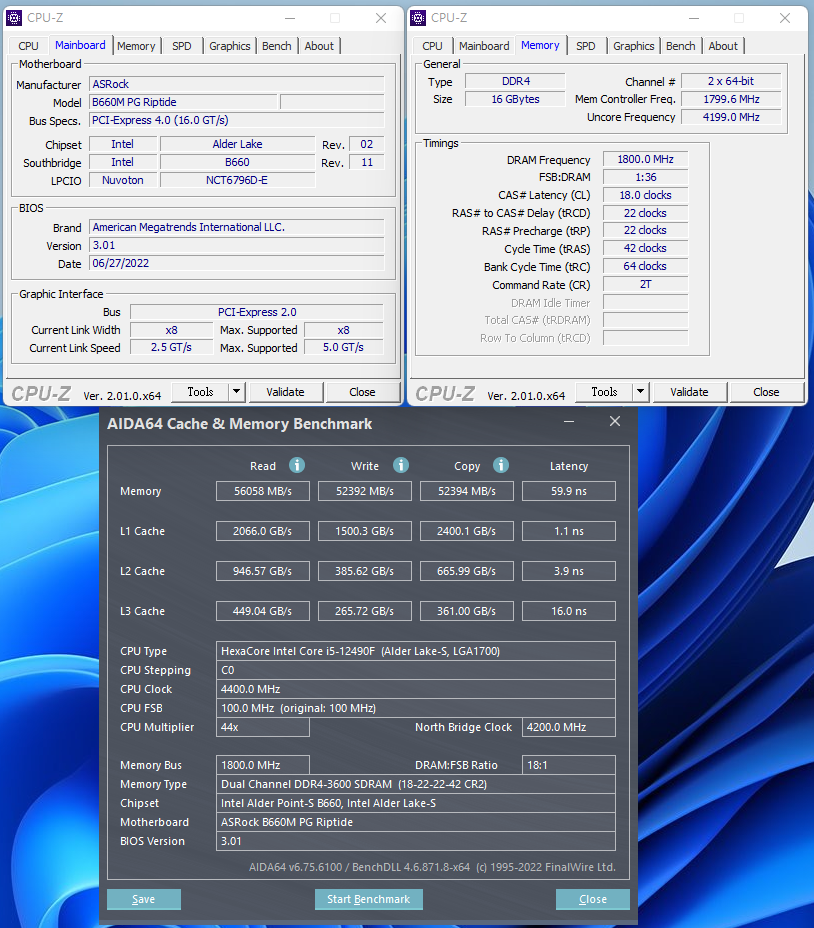The height and width of the screenshot is (928, 814).
Task: Click the Copy info icon in AIDA64
Action: point(501,465)
